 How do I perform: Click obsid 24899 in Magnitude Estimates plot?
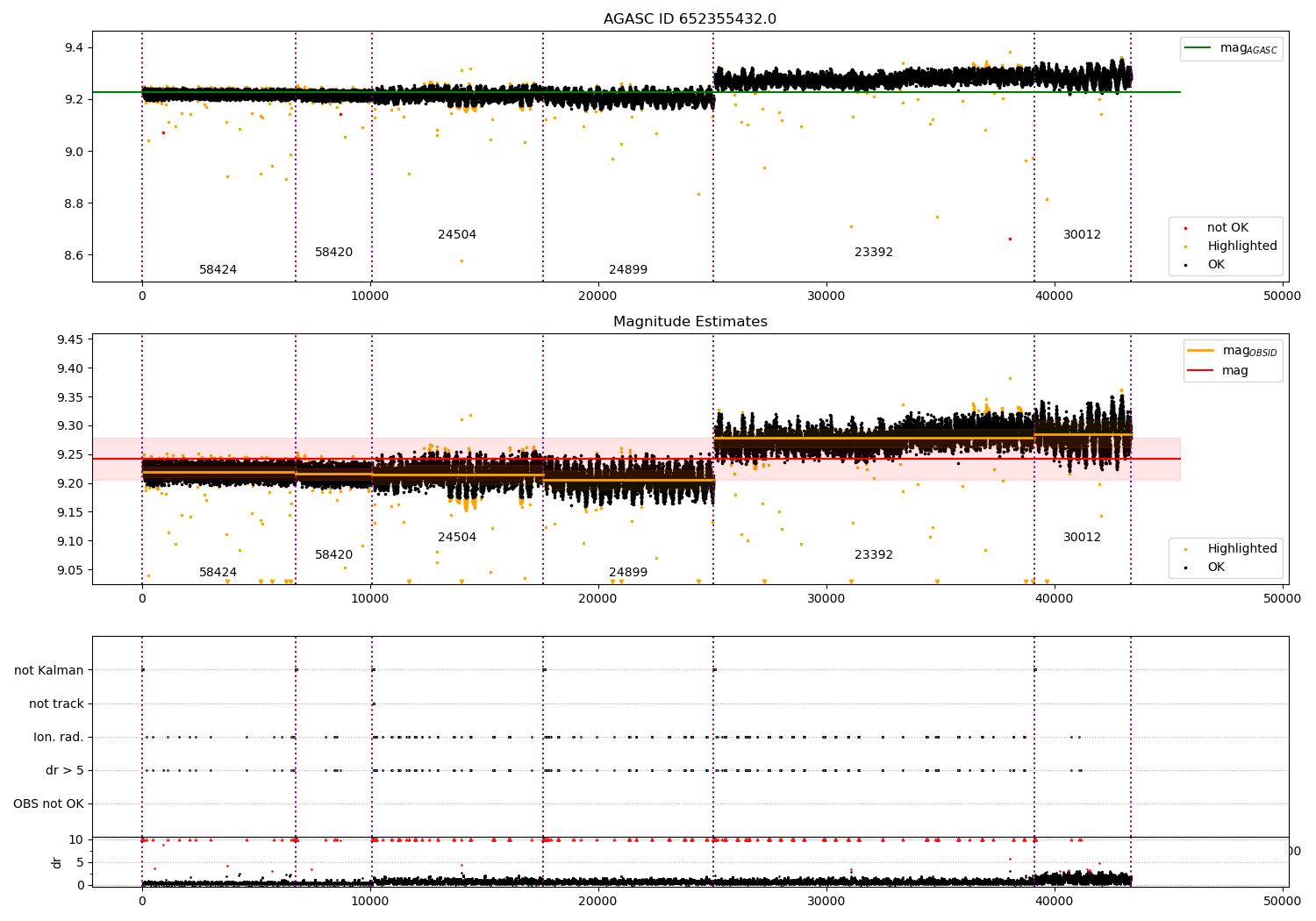pyautogui.click(x=628, y=573)
